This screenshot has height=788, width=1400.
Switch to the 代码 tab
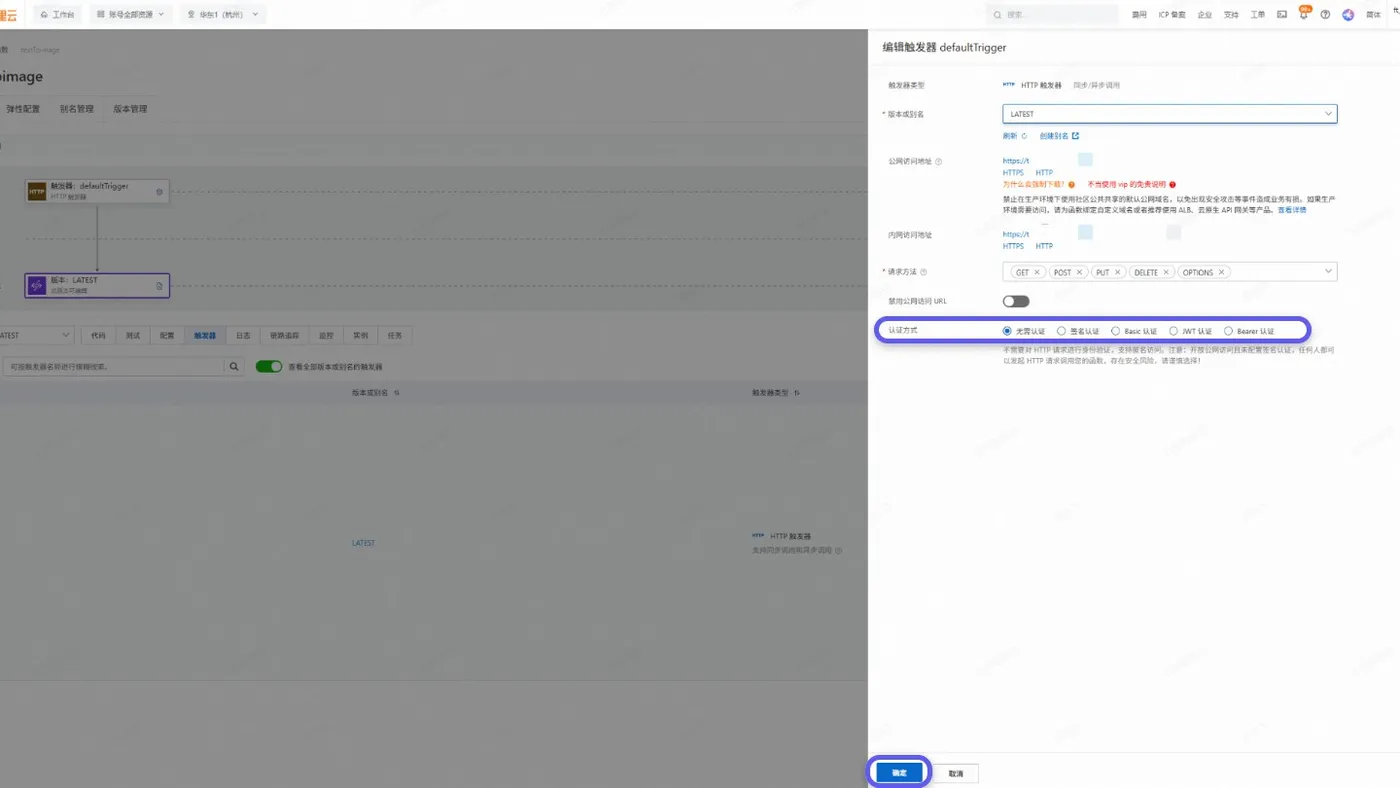[98, 336]
